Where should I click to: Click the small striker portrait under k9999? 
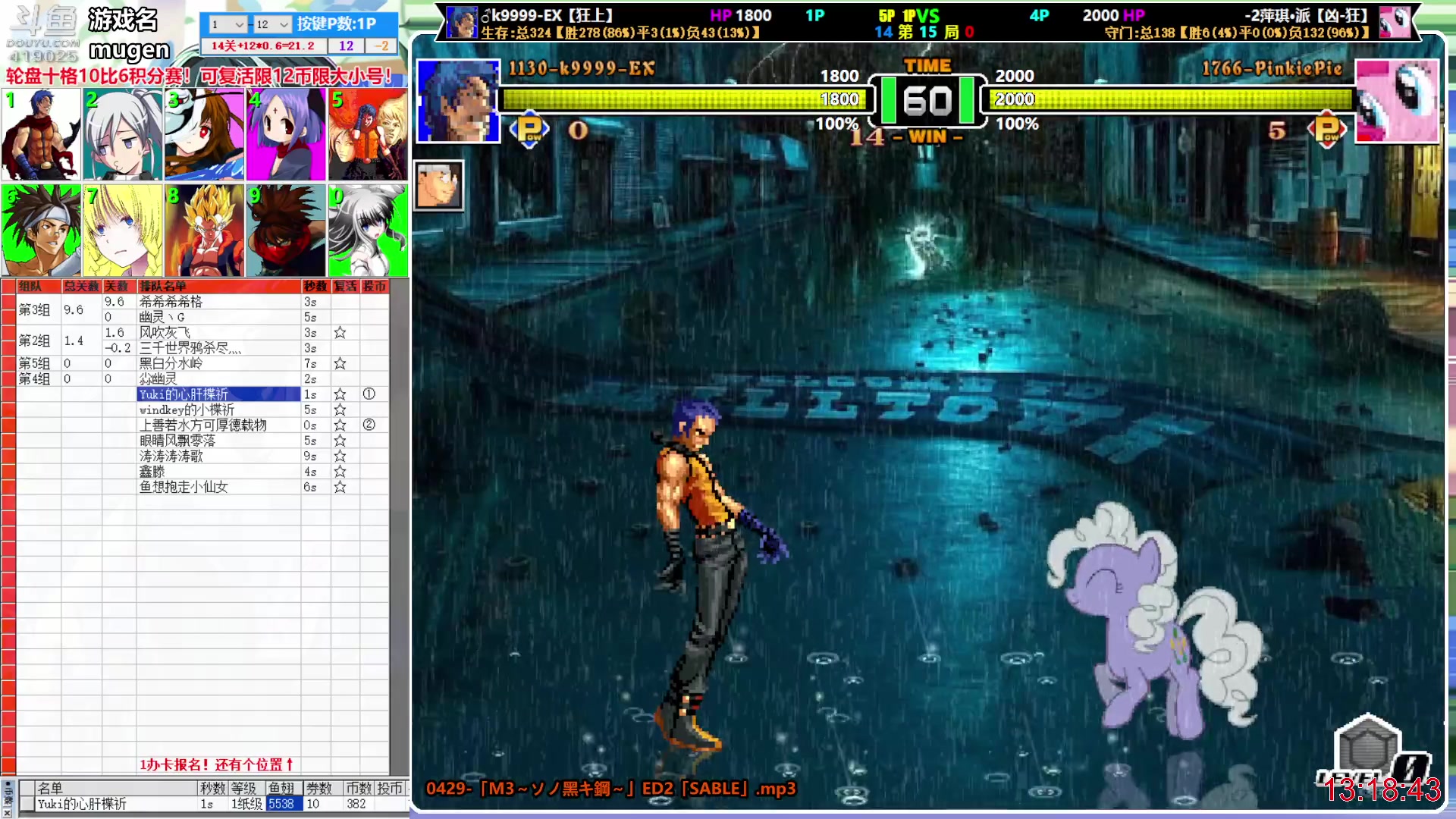438,185
